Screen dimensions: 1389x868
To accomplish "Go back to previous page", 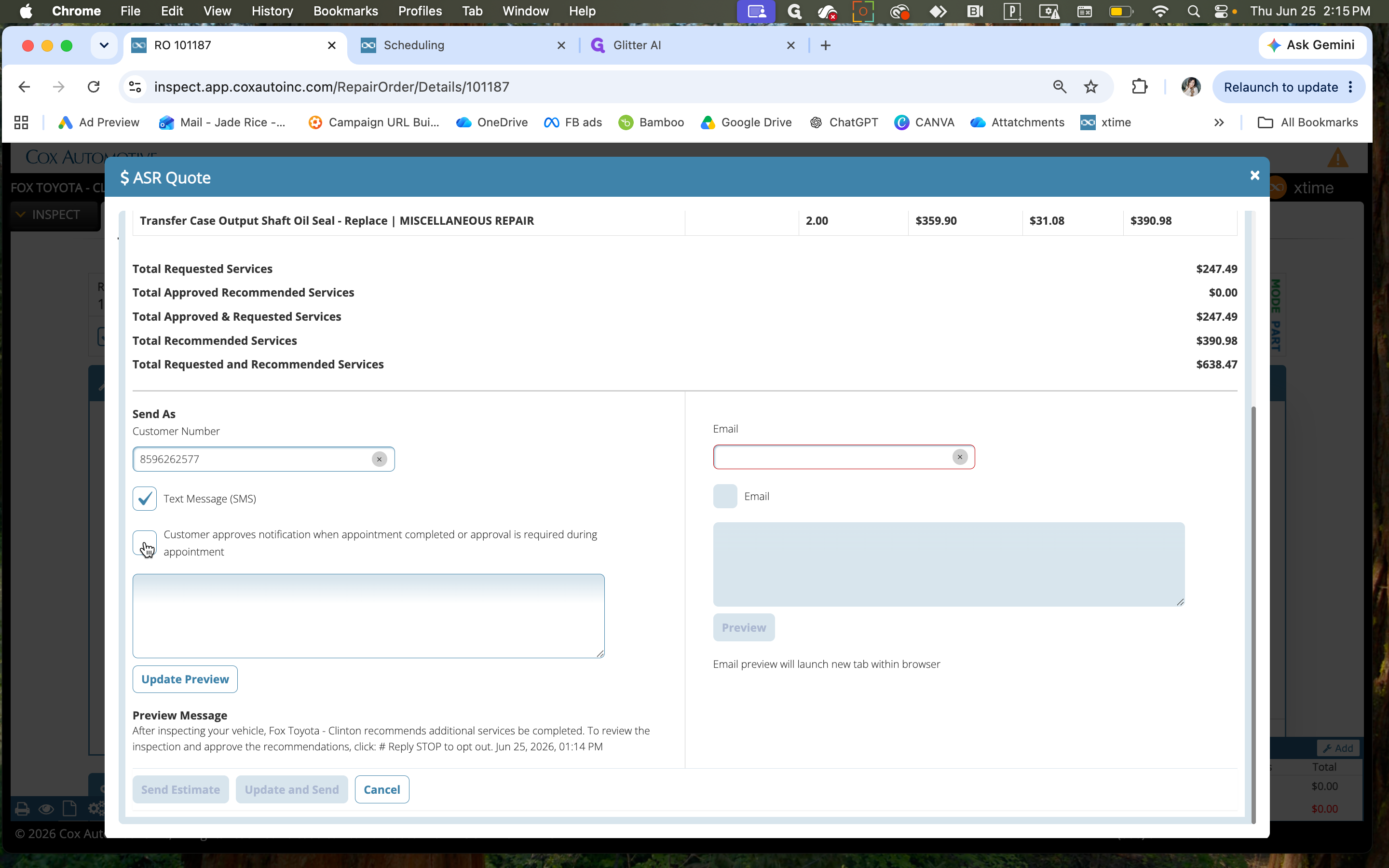I will coord(24,87).
